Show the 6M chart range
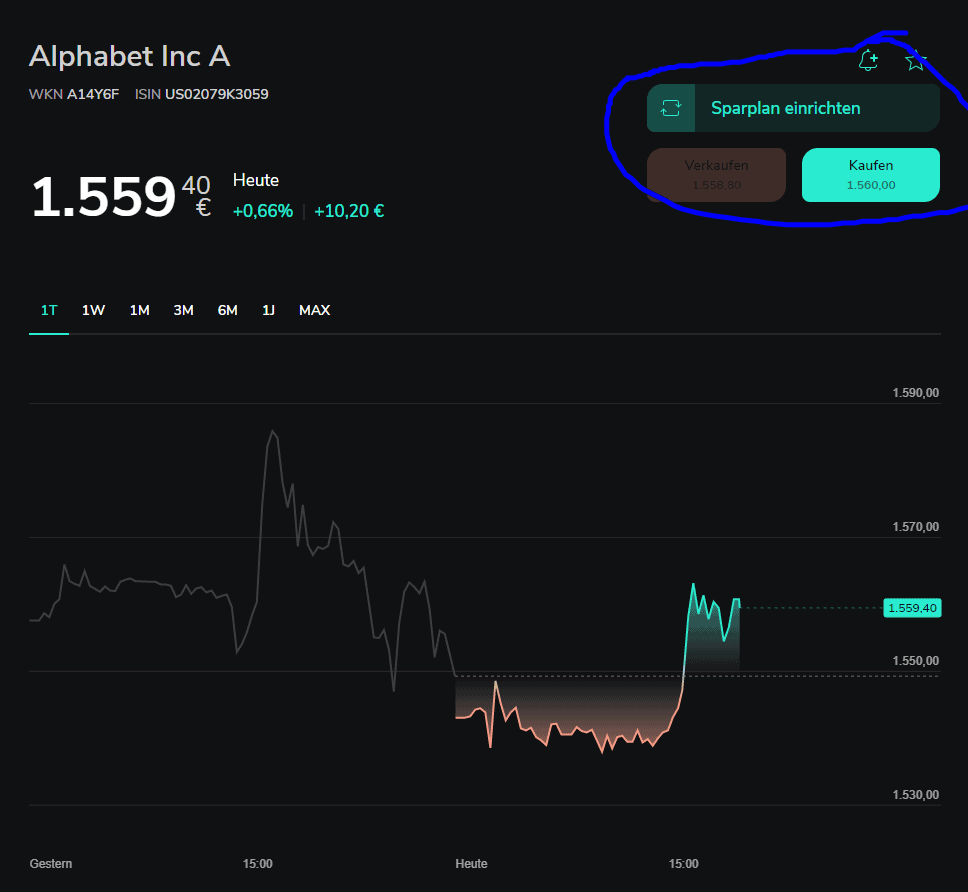 [227, 311]
